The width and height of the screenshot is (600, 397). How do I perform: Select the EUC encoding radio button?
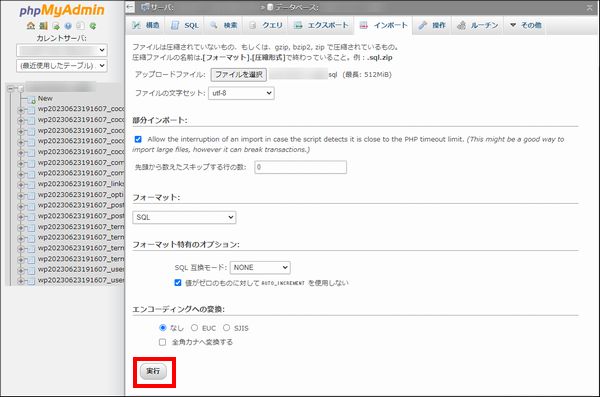point(194,328)
